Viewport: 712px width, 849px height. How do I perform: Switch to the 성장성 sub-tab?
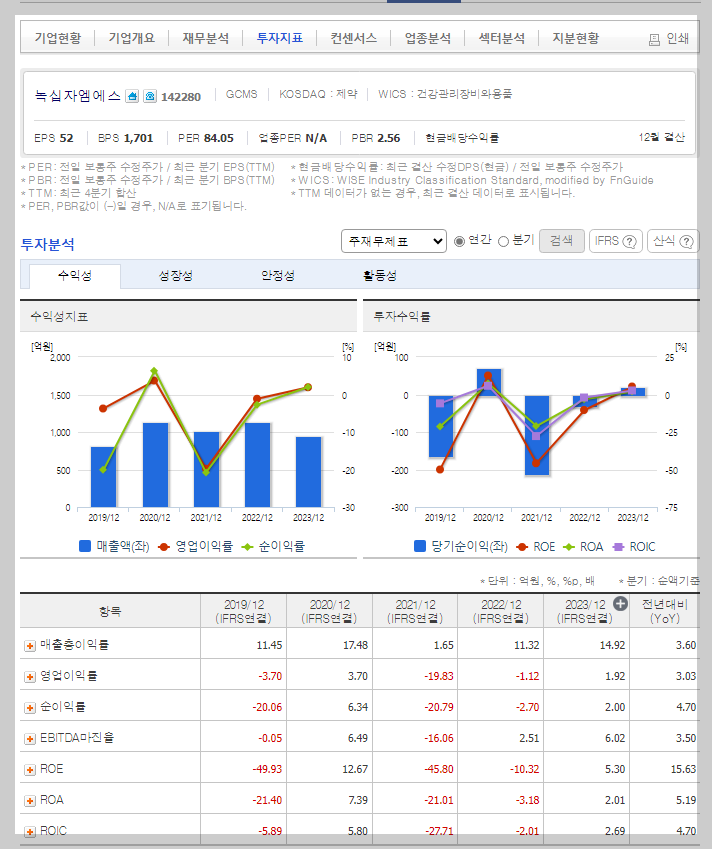pos(175,276)
